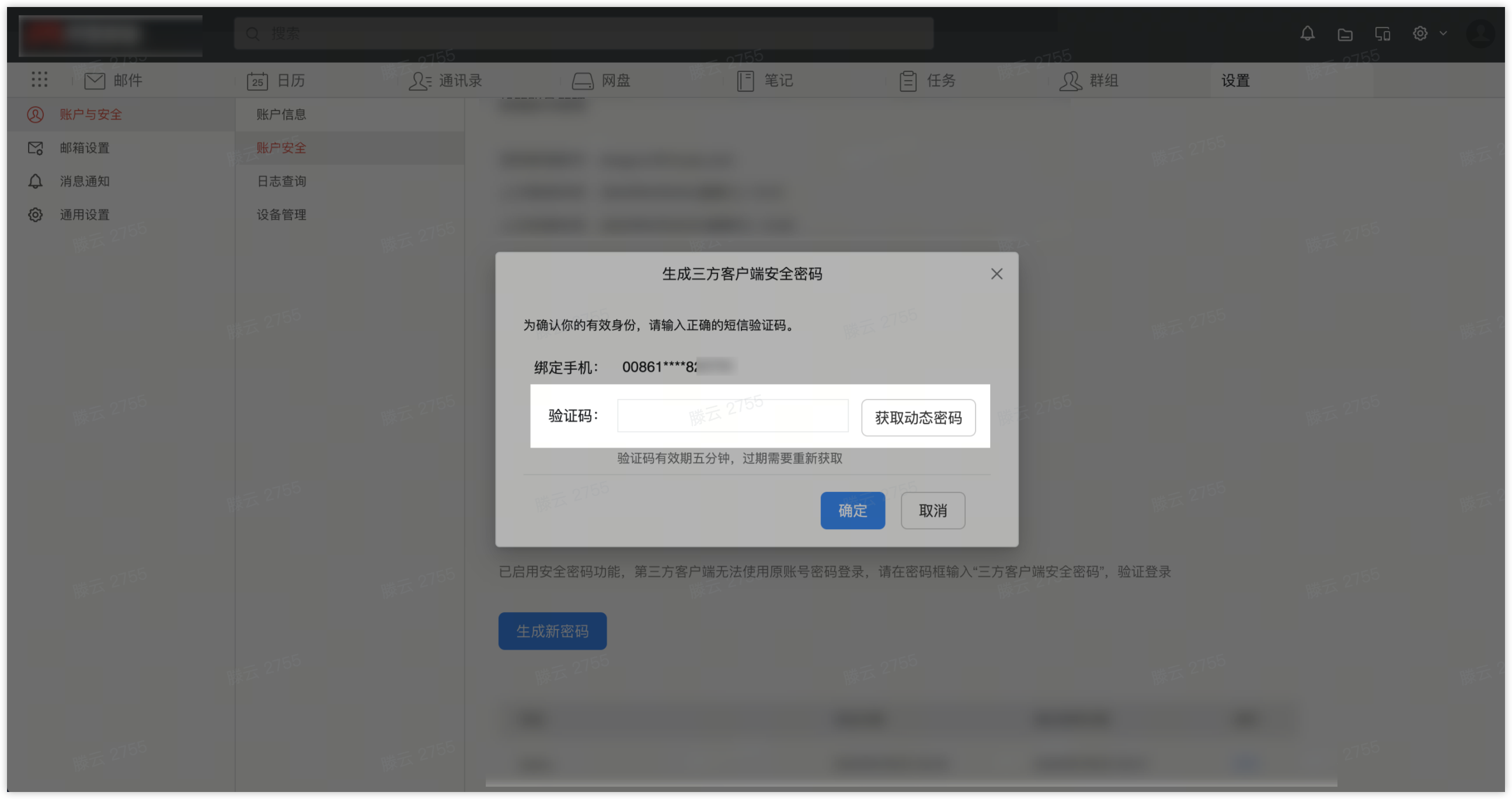Image resolution: width=1512 pixels, height=799 pixels.
Task: Click the drive icon beside 网盘
Action: 583,81
